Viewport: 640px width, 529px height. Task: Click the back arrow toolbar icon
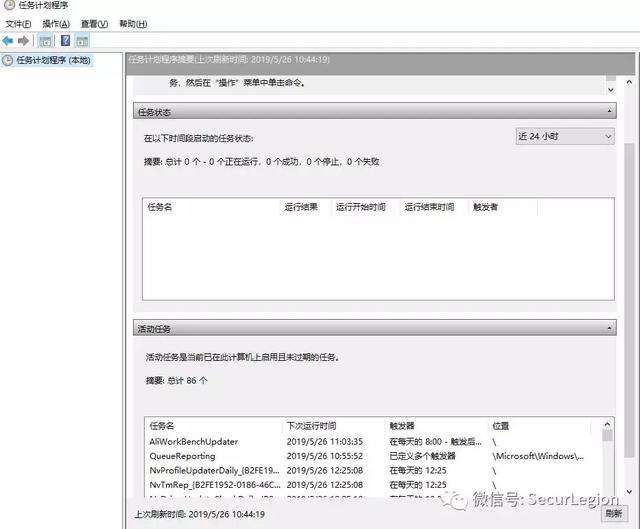(x=8, y=40)
